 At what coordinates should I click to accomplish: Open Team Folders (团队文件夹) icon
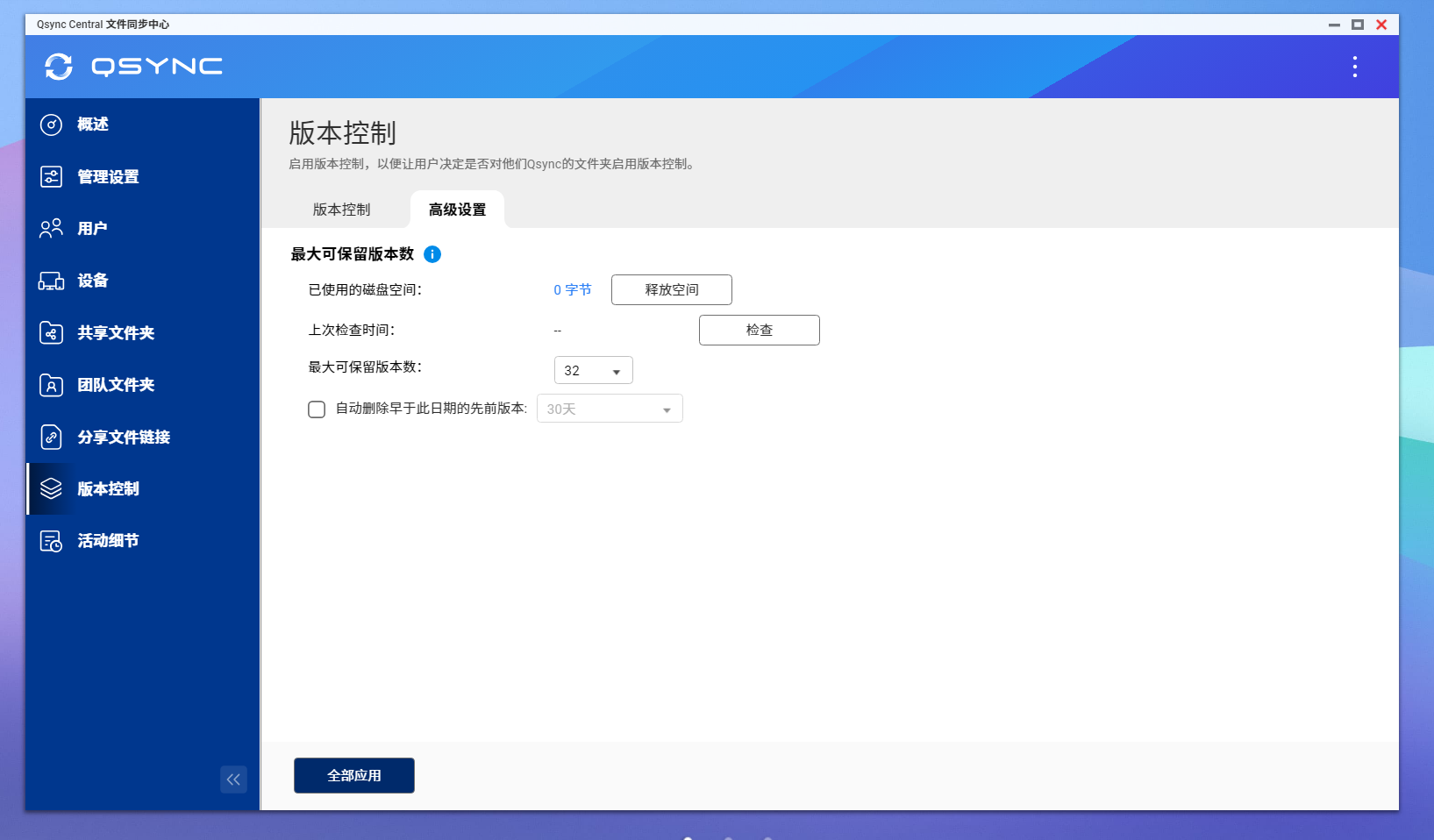[x=52, y=385]
